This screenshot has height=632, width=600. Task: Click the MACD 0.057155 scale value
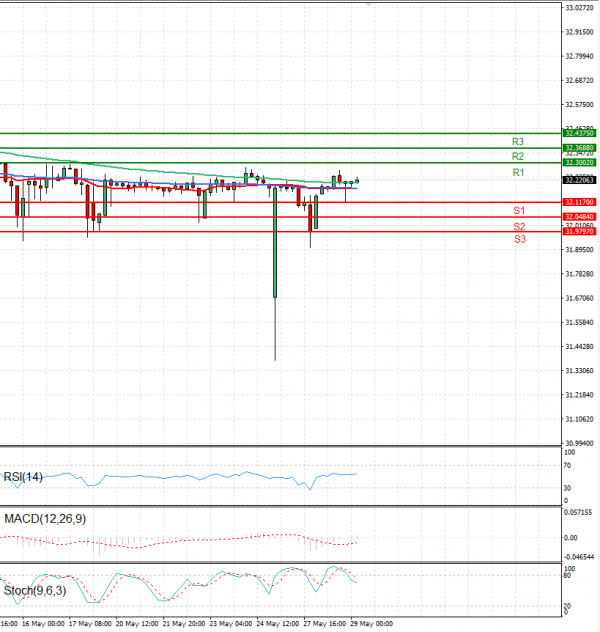tap(578, 512)
